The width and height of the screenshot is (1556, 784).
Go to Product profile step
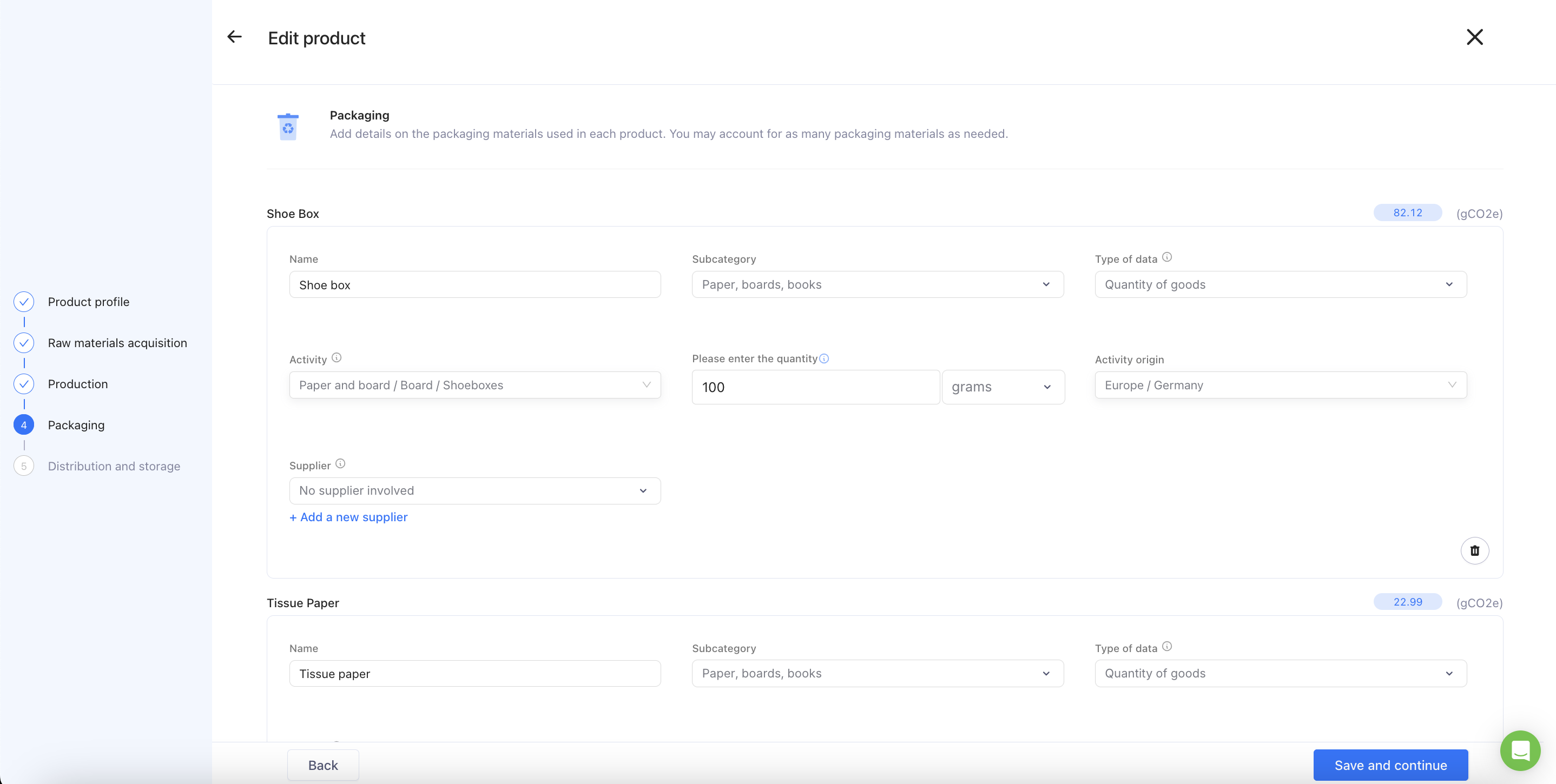88,302
